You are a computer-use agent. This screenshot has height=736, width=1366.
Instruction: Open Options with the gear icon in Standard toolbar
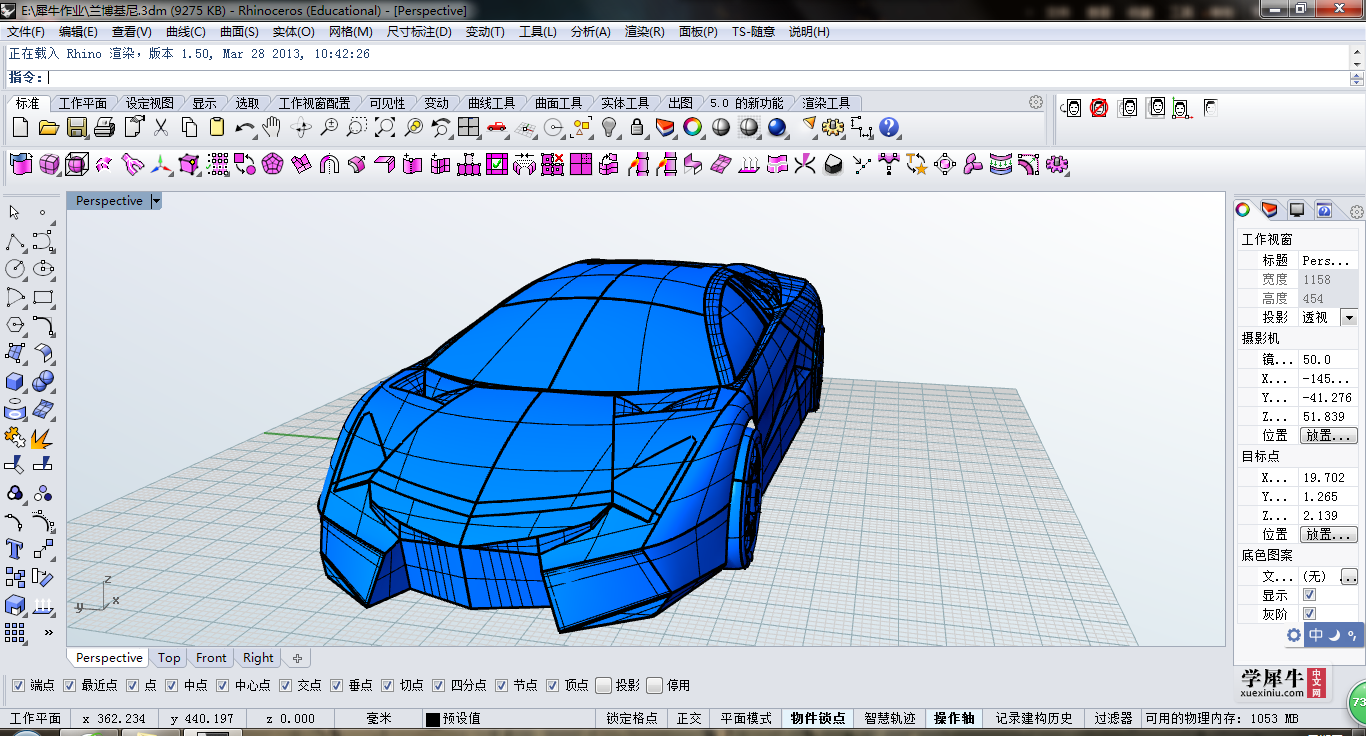[x=834, y=127]
